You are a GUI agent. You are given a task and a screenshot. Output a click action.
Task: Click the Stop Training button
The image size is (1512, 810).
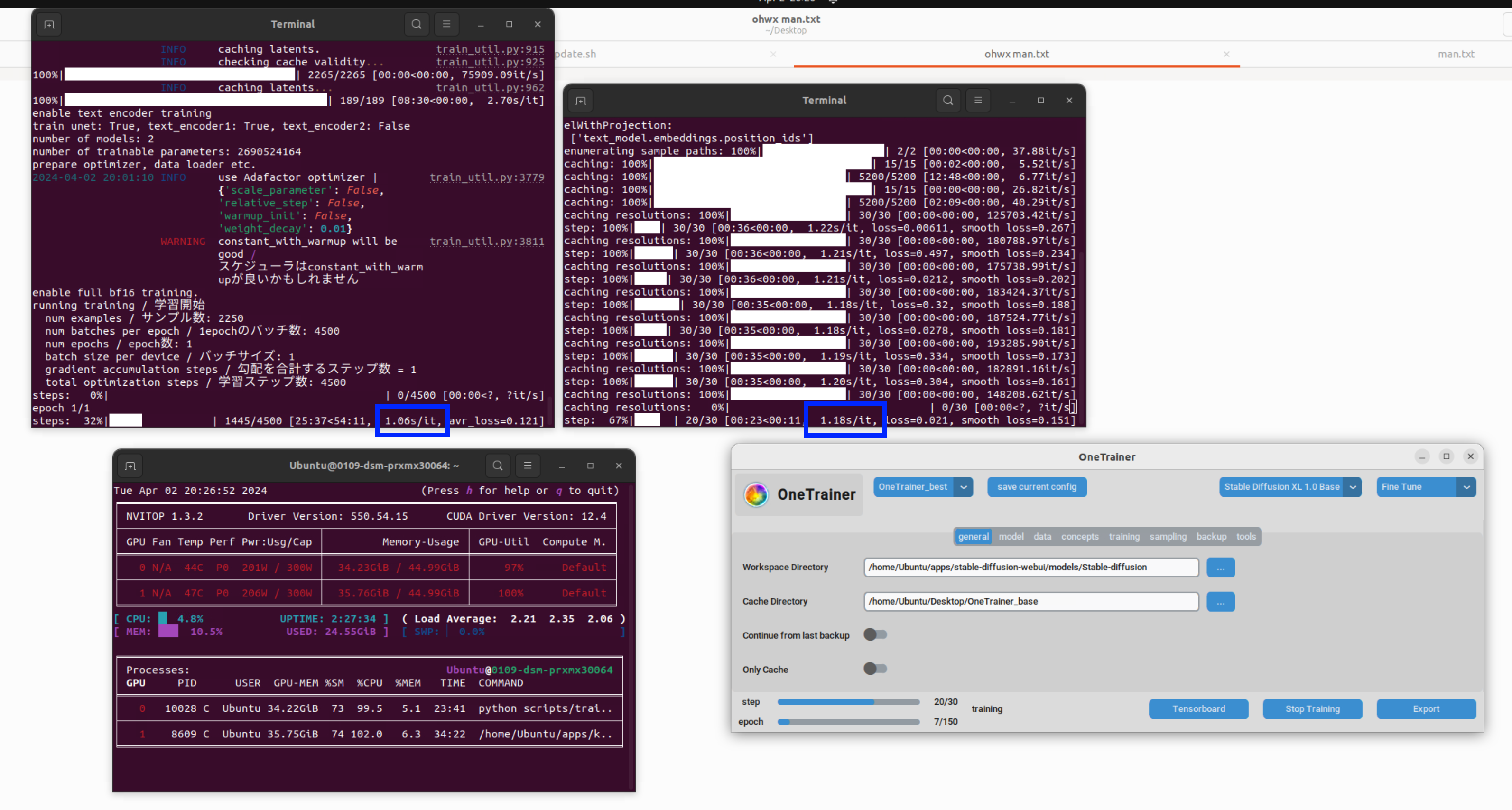[1312, 709]
